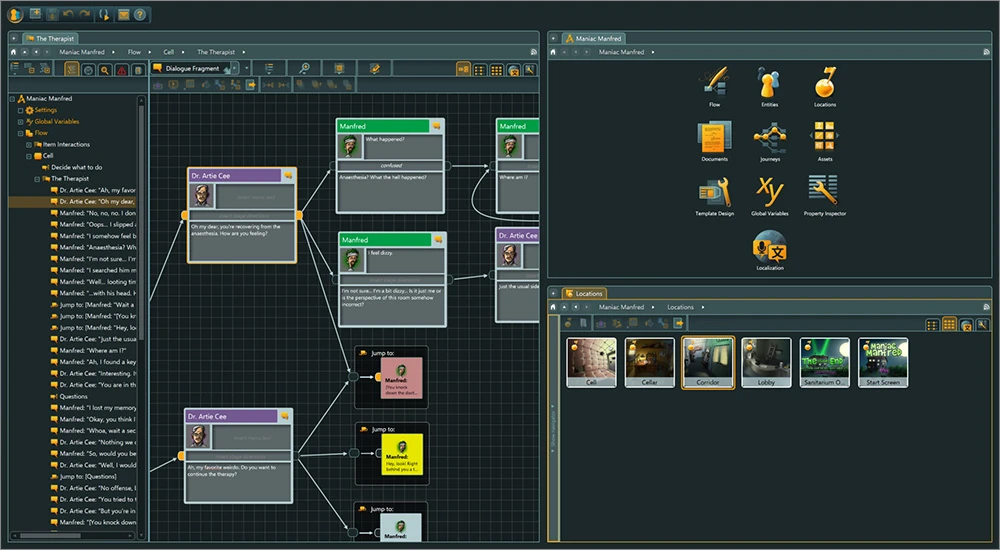This screenshot has width=1000, height=550.
Task: Add new tab beside Maniac Manfred tab
Action: click(x=553, y=38)
